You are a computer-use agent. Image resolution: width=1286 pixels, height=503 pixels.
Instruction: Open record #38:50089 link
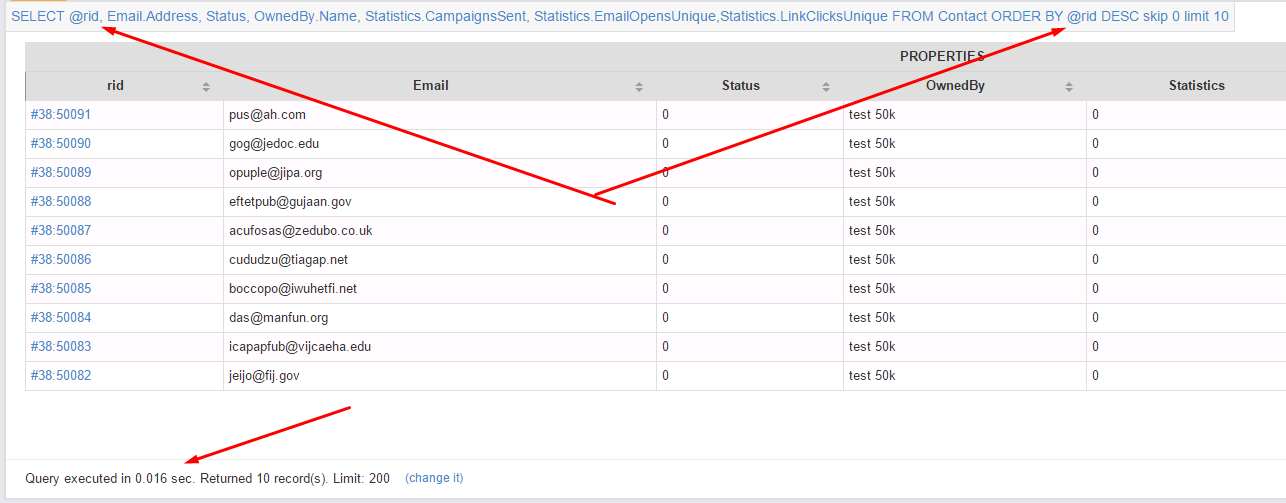tap(61, 172)
